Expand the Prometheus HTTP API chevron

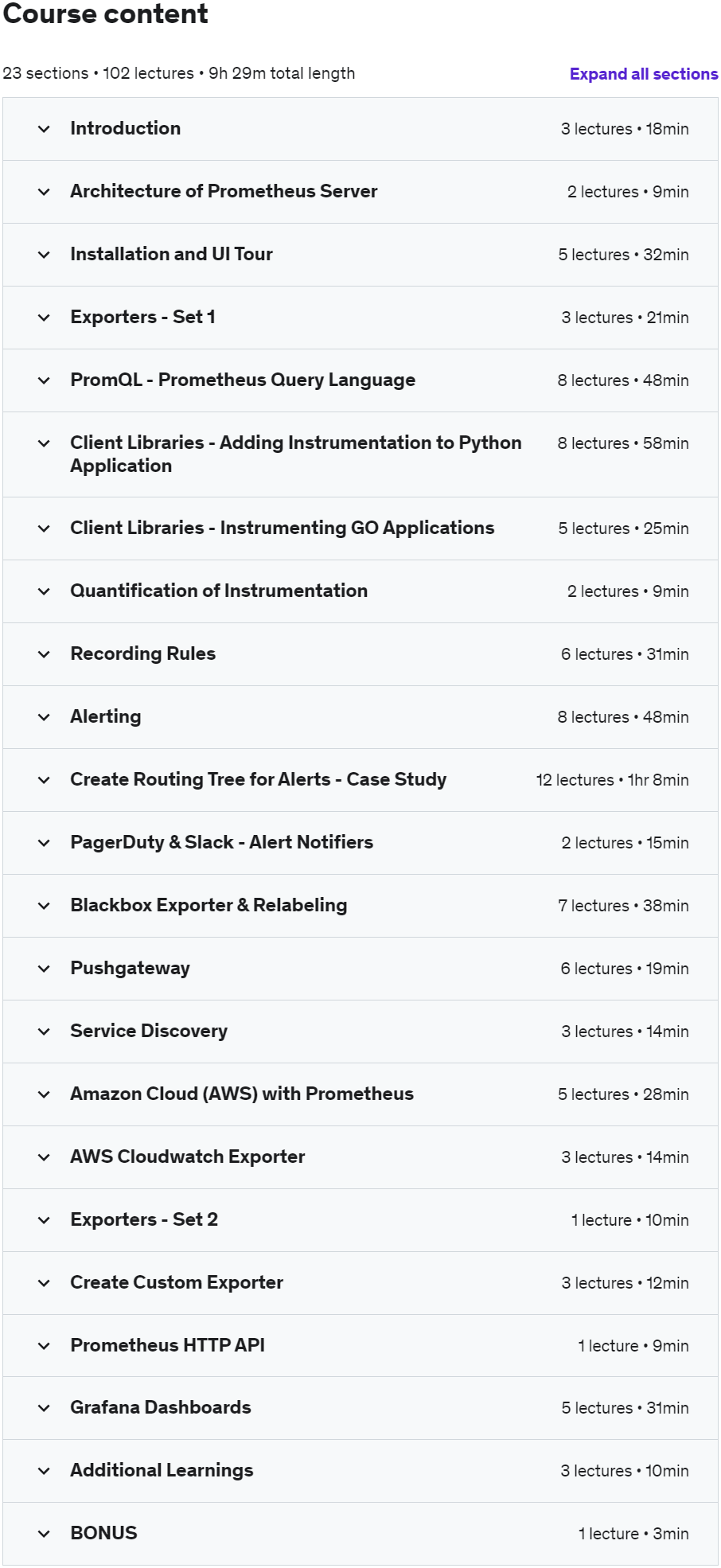tap(44, 1346)
